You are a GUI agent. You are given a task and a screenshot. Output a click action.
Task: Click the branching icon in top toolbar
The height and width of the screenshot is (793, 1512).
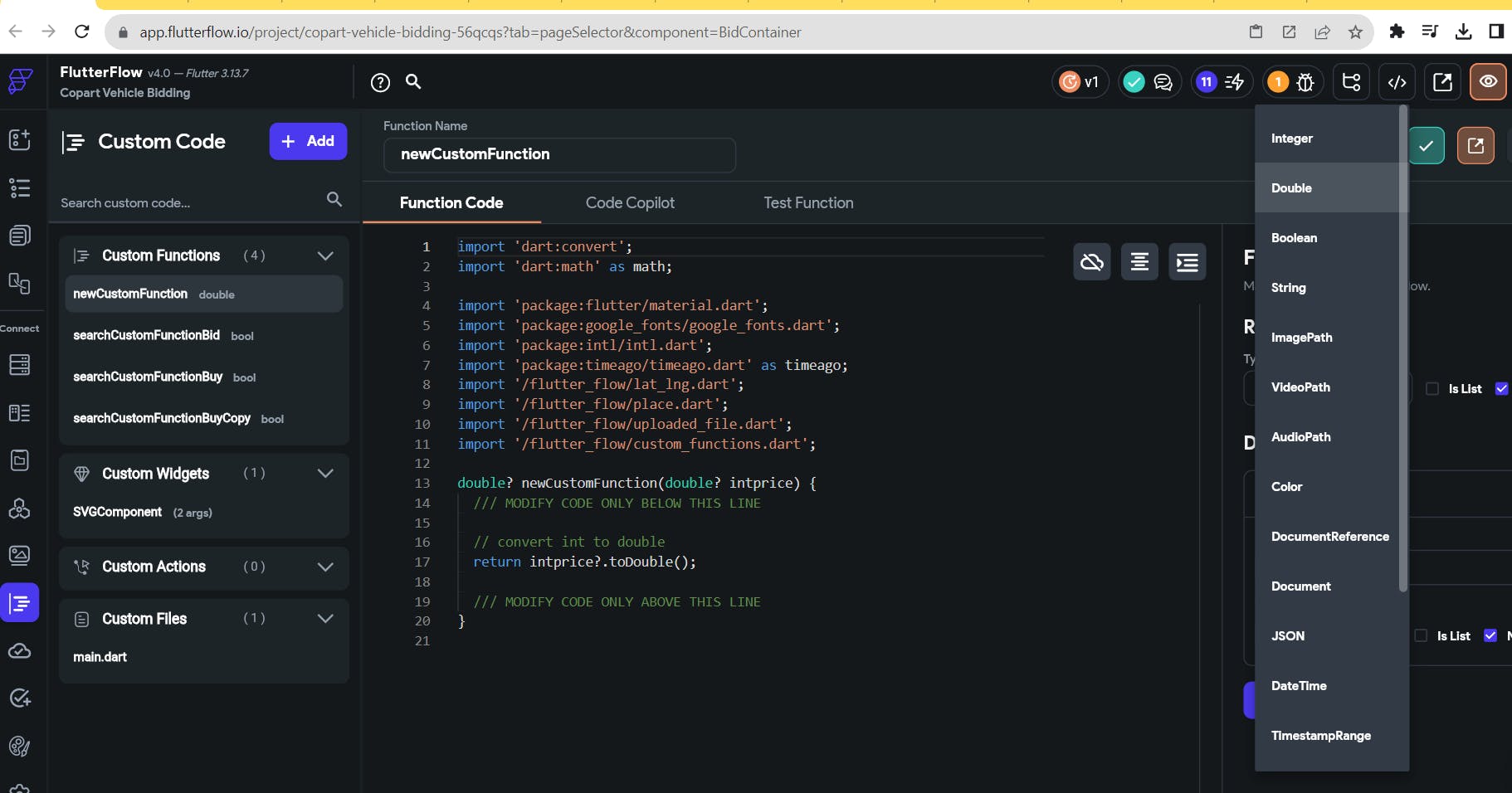(1351, 82)
